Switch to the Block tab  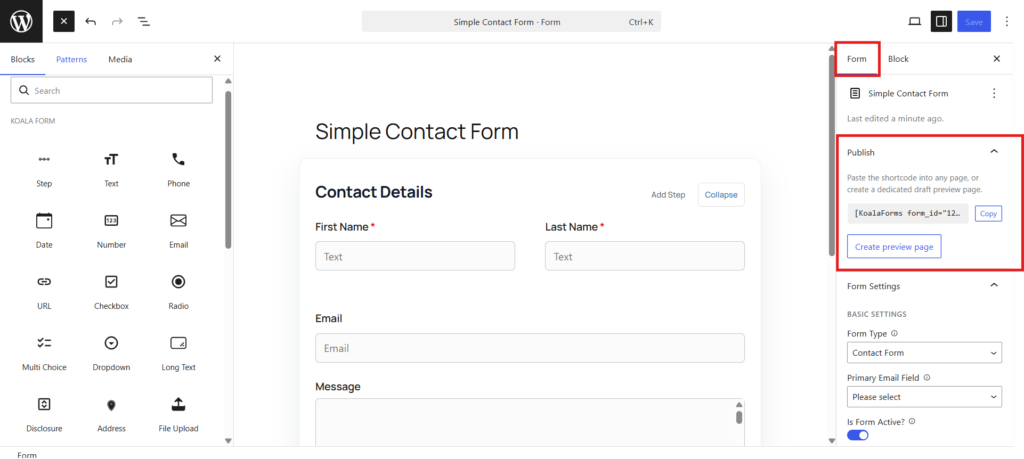click(898, 59)
